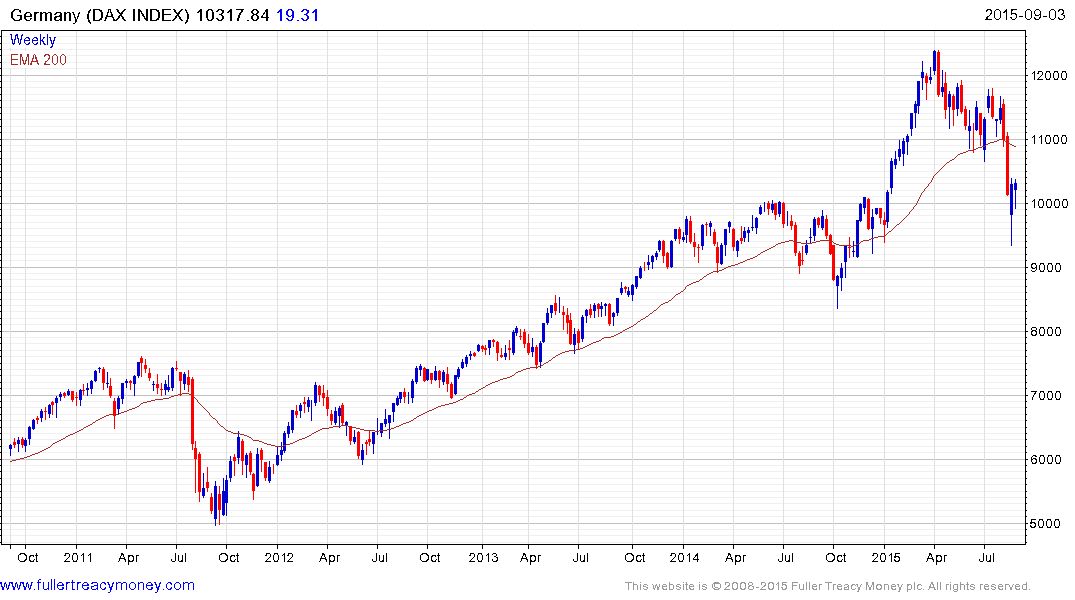
Task: Click the 'Germany (DAX INDEX)' chart title
Action: pyautogui.click(x=100, y=15)
